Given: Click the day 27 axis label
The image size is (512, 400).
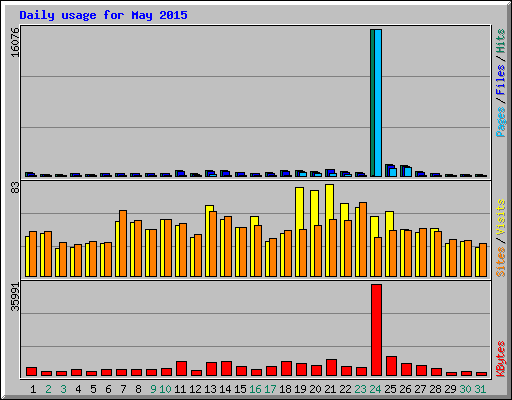Looking at the screenshot, I should 420,389.
